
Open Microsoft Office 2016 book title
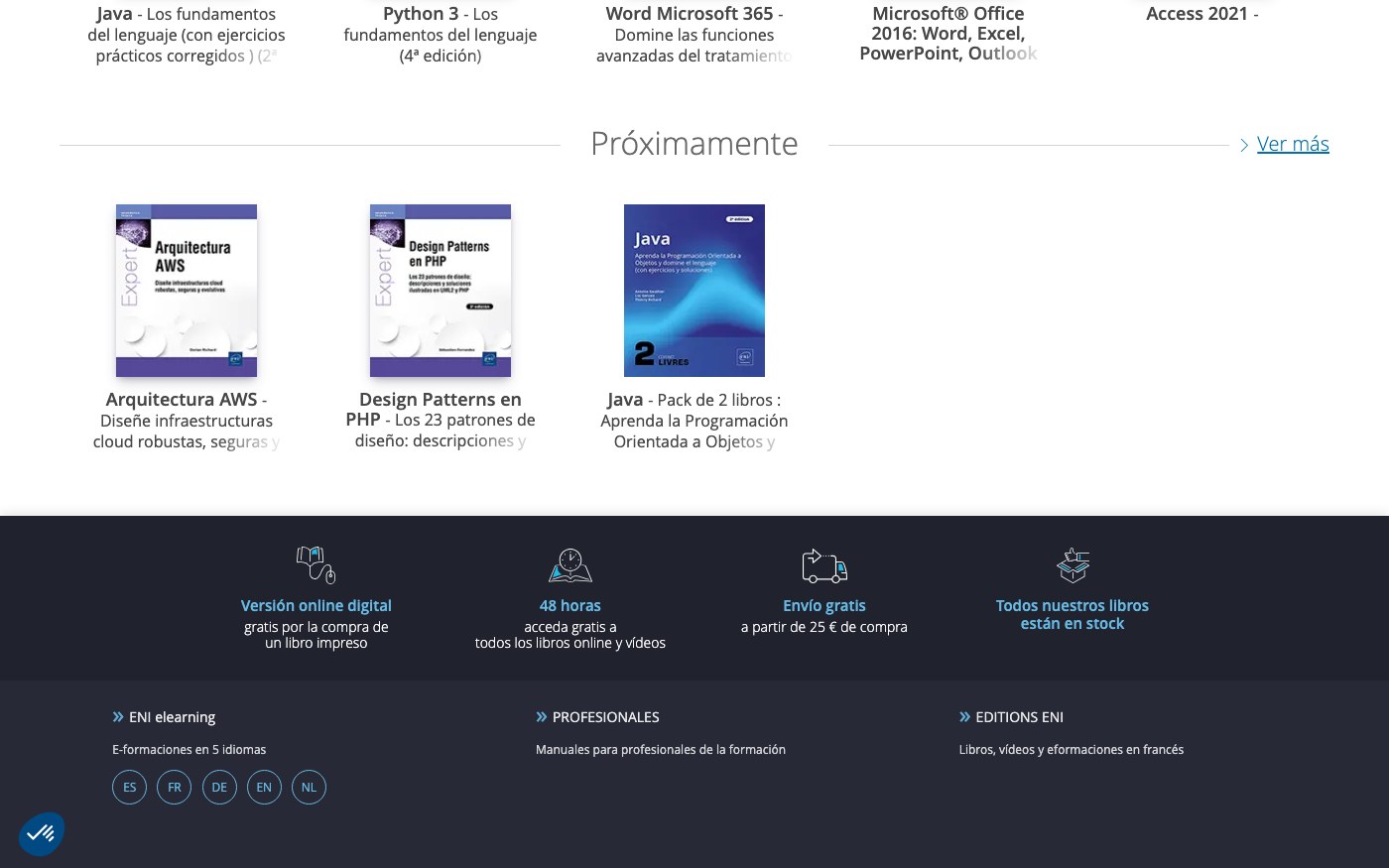pyautogui.click(x=948, y=34)
